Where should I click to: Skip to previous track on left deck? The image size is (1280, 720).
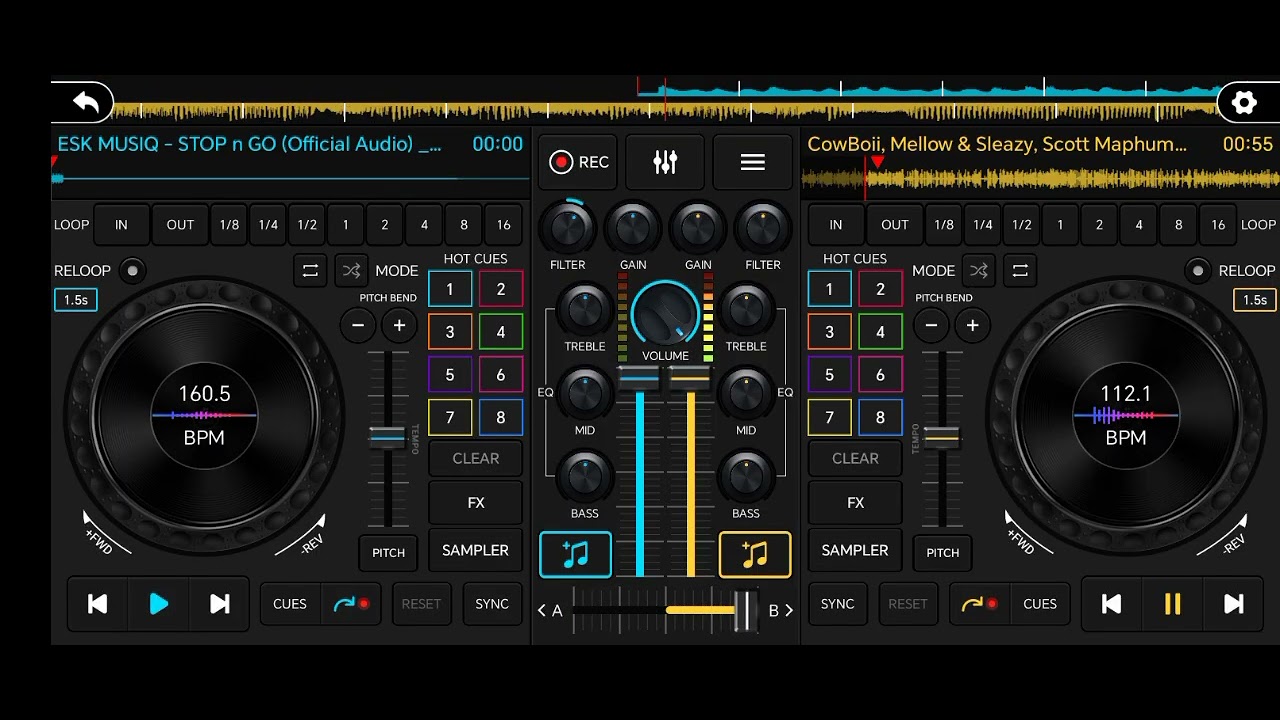pyautogui.click(x=97, y=603)
